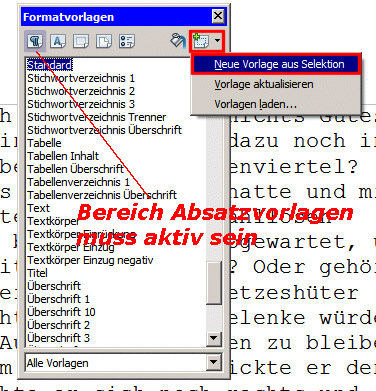Select Stichwortverzeichnis Trenner style
This screenshot has width=376, height=391.
coord(96,117)
